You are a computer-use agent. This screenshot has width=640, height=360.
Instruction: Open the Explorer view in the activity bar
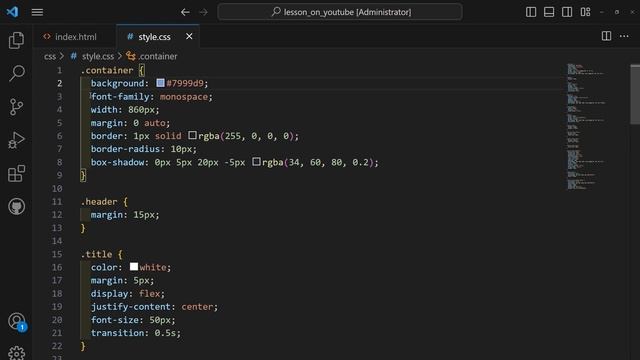point(16,40)
